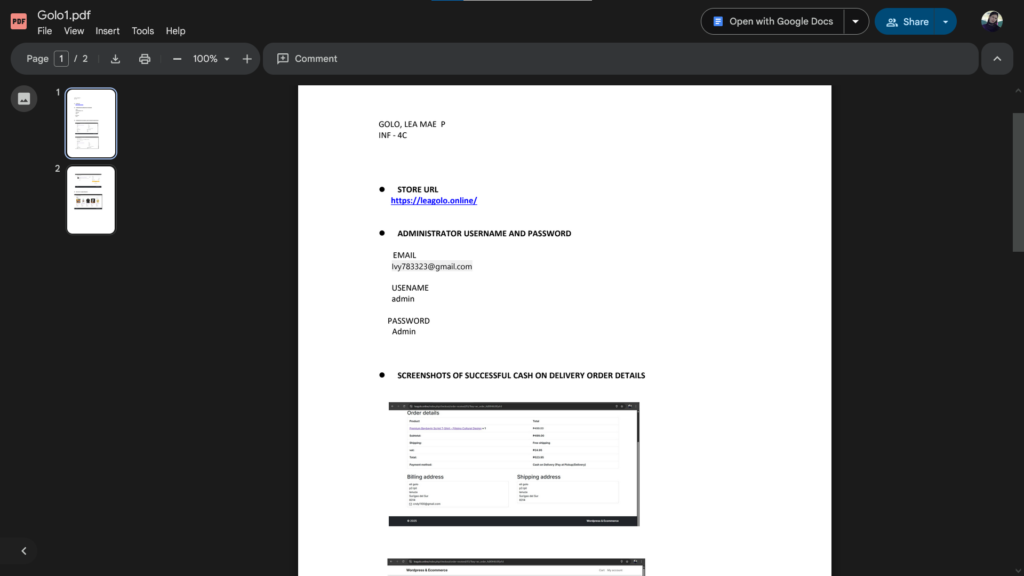Open the Insert menu

107,31
